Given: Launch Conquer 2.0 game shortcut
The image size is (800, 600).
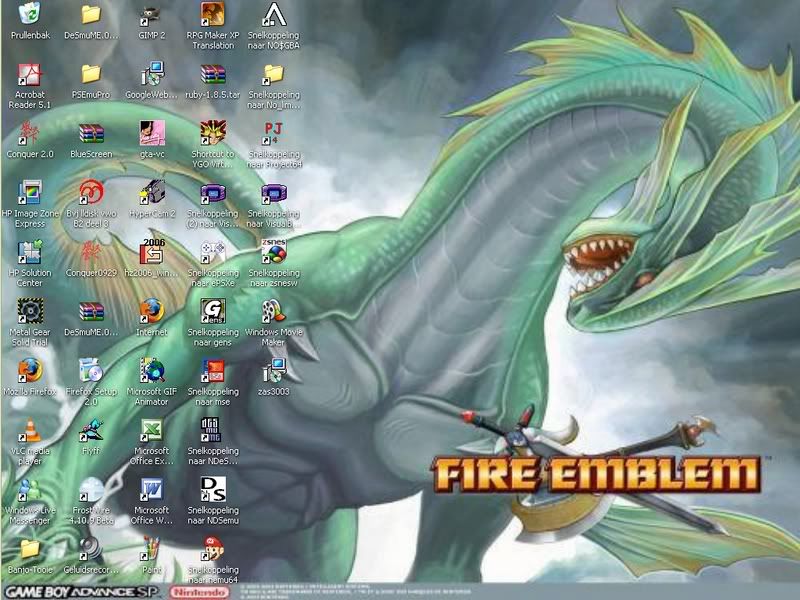Looking at the screenshot, I should coord(30,133).
